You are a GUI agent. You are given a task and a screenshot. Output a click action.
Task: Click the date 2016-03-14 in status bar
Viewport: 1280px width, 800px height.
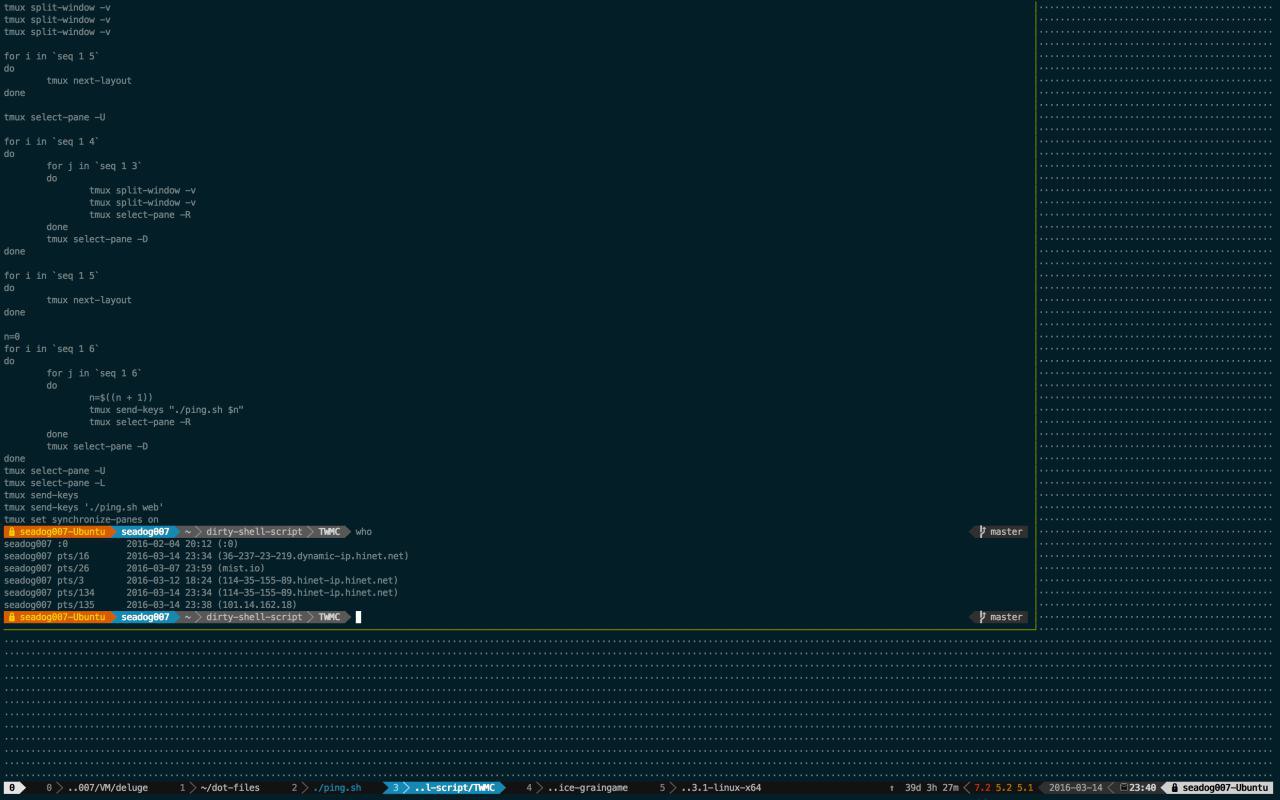pos(1075,788)
